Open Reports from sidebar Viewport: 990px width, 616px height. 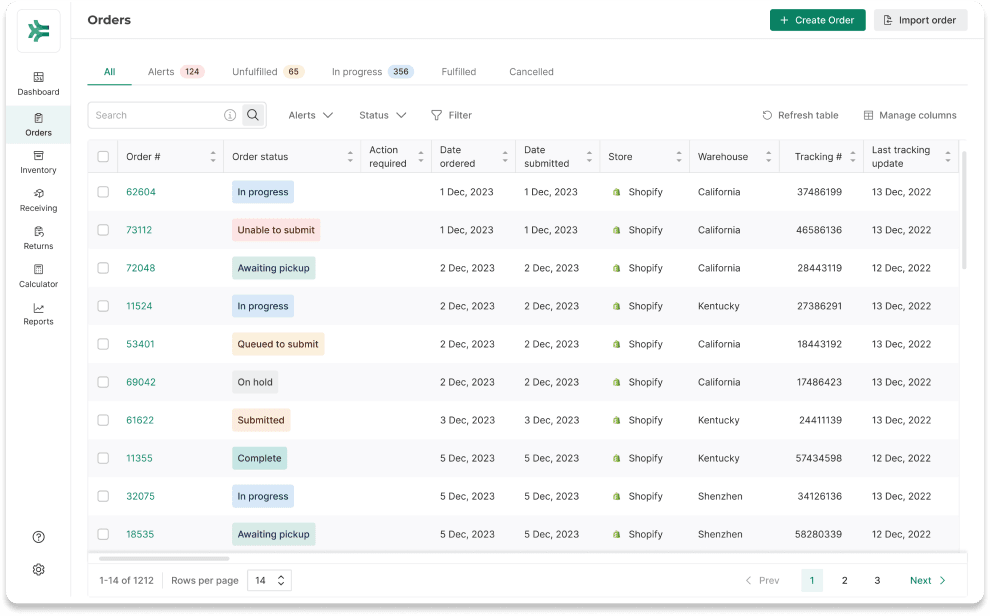(38, 314)
